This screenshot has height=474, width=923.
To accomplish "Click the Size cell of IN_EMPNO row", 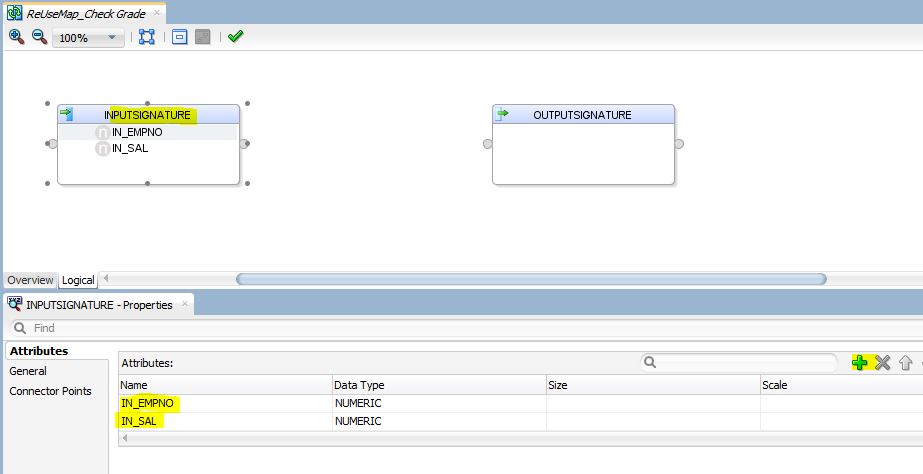I will [x=653, y=403].
